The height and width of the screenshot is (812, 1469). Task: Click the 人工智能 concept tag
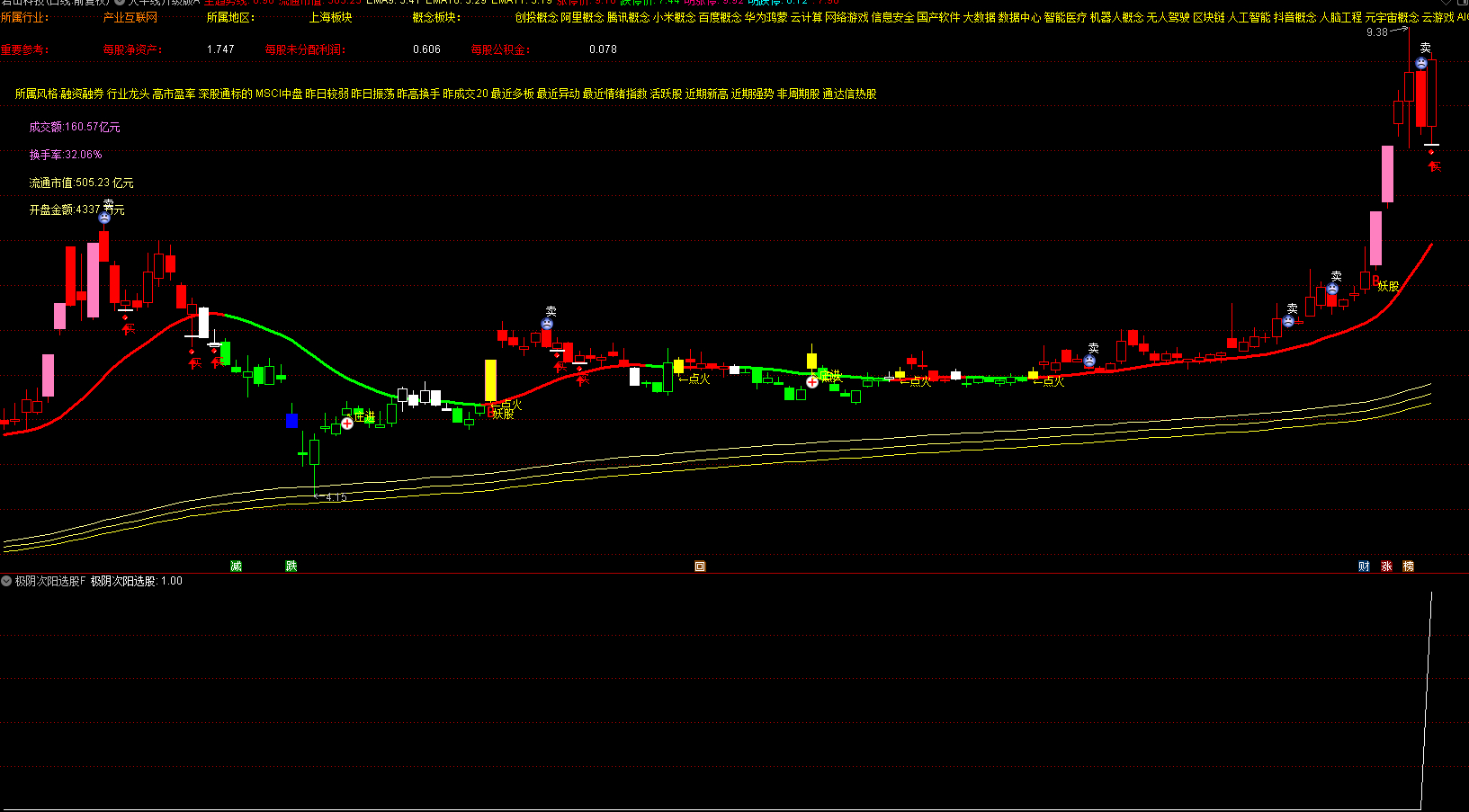[x=1249, y=17]
